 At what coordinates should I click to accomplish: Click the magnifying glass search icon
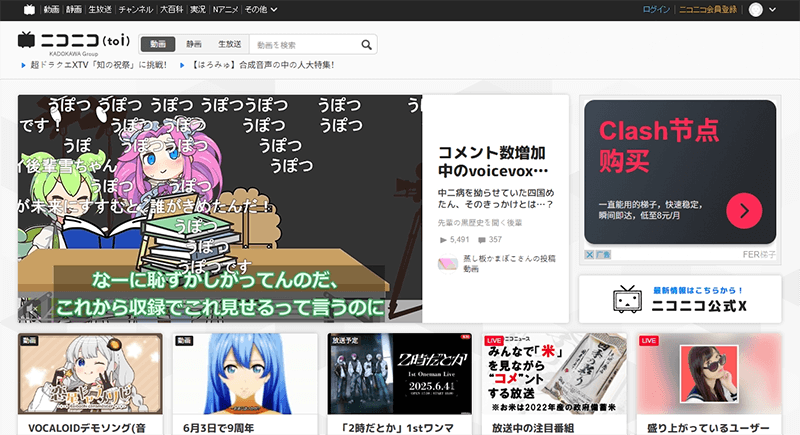click(366, 45)
